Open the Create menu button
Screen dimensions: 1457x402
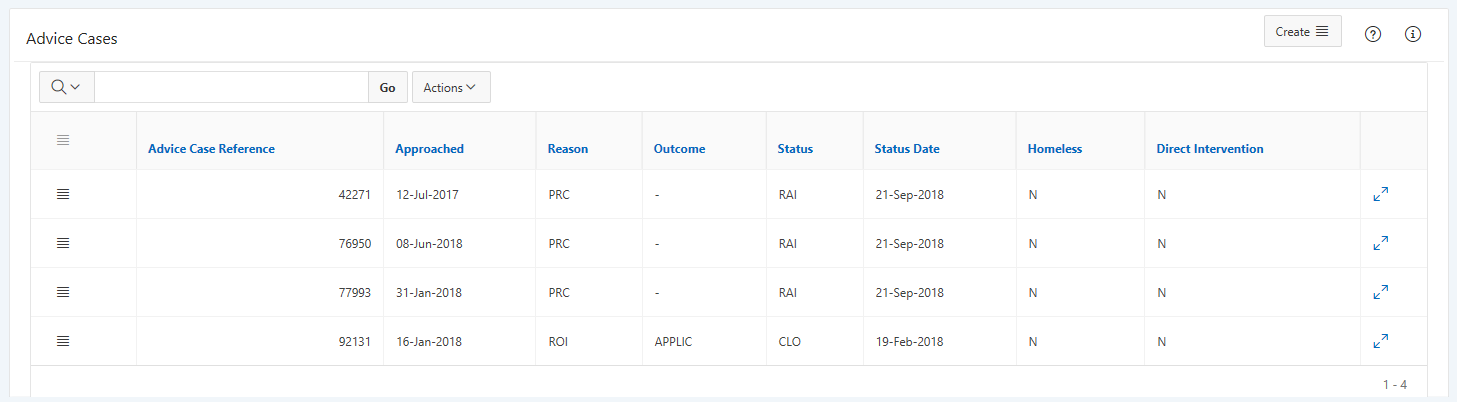pos(1302,31)
